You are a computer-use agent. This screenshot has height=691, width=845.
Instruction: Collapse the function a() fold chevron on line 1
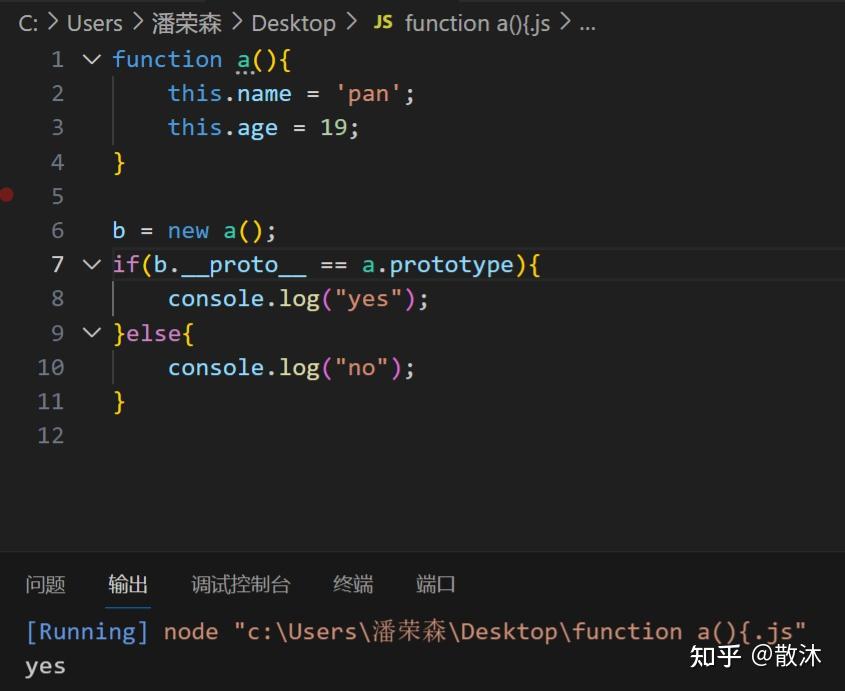click(x=92, y=59)
